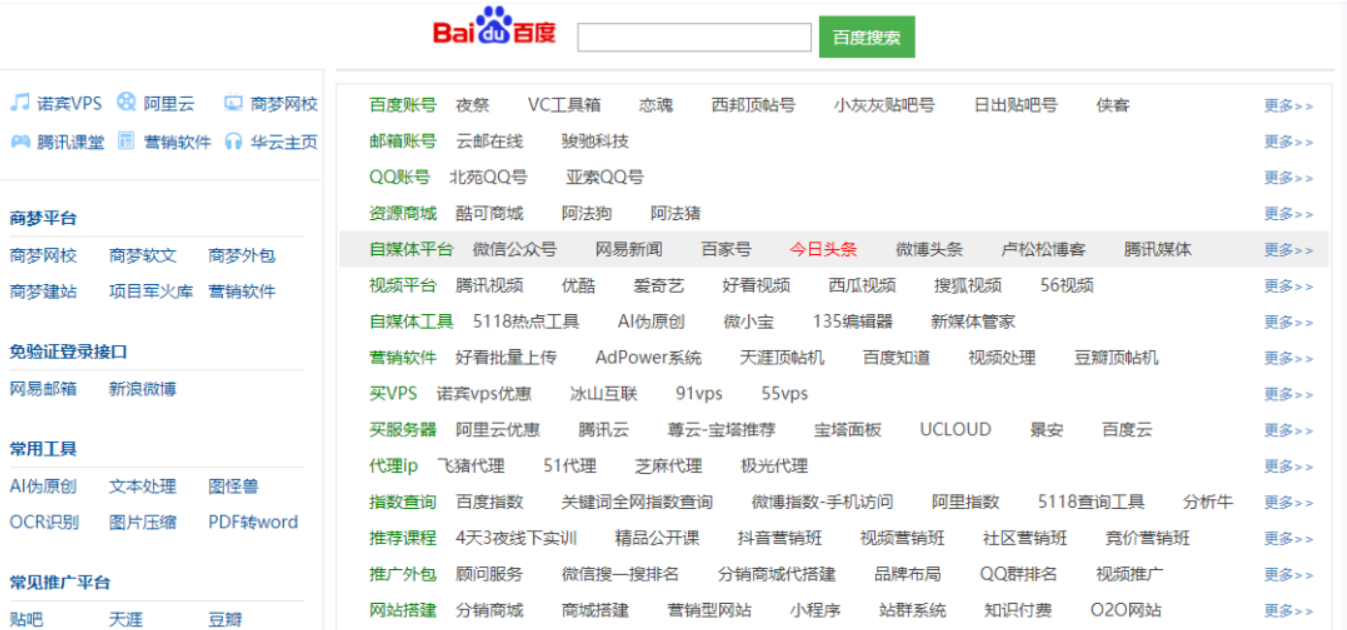Open 项目军火库 under 商梦平台

pos(151,291)
